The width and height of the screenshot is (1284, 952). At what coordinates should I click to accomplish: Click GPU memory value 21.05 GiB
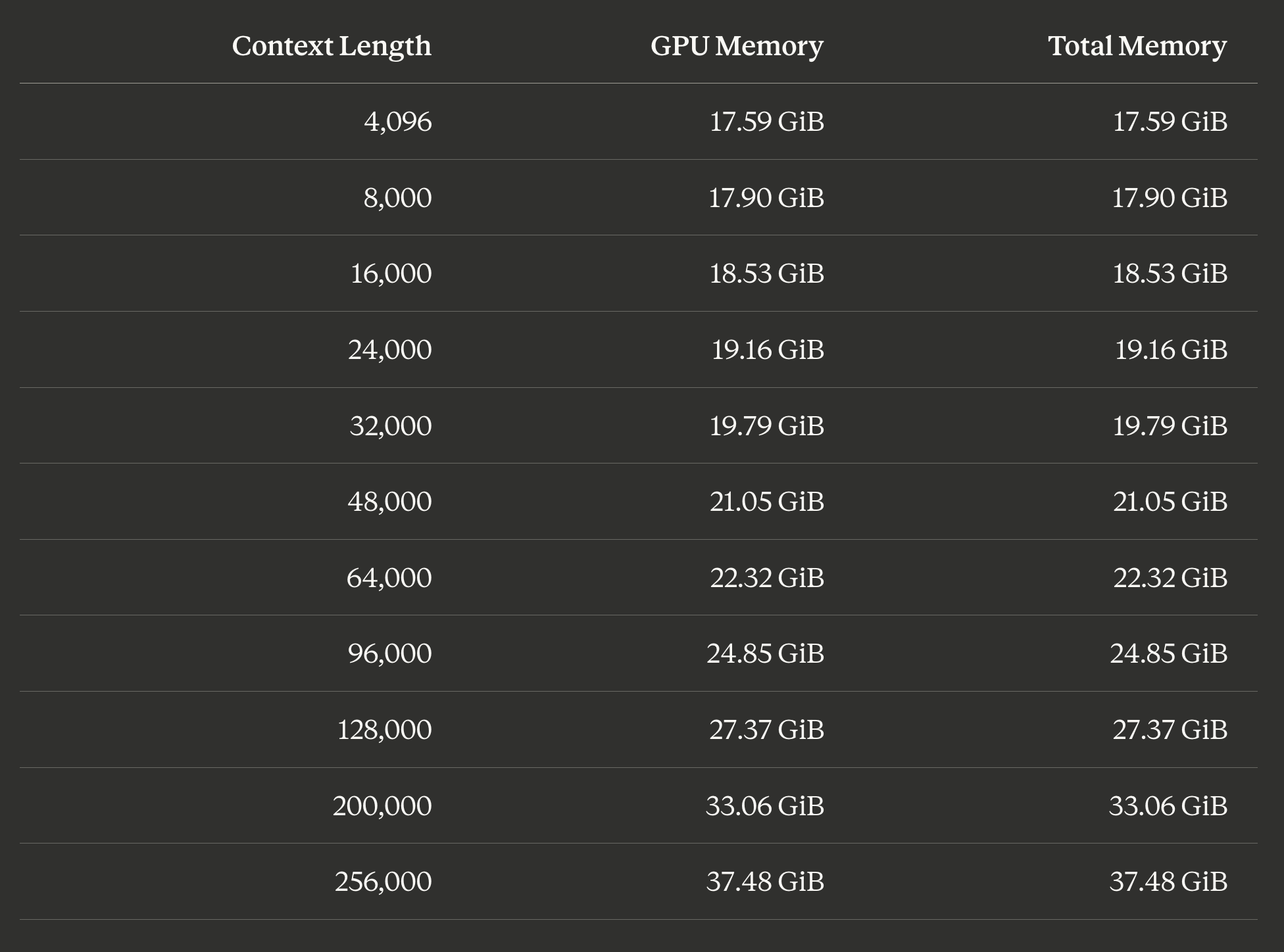767,502
